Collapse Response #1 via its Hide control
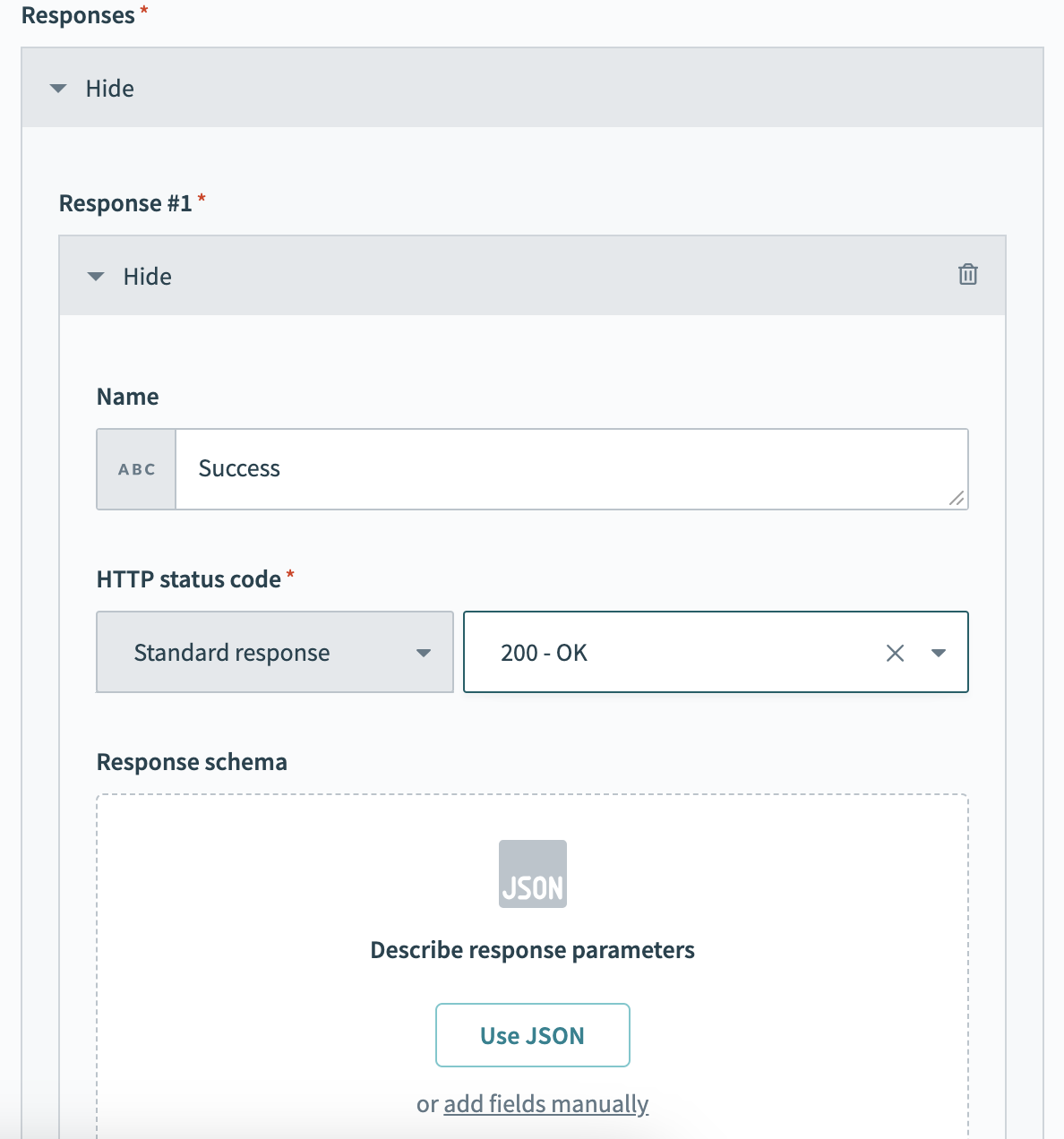This screenshot has width=1064, height=1139. (146, 276)
